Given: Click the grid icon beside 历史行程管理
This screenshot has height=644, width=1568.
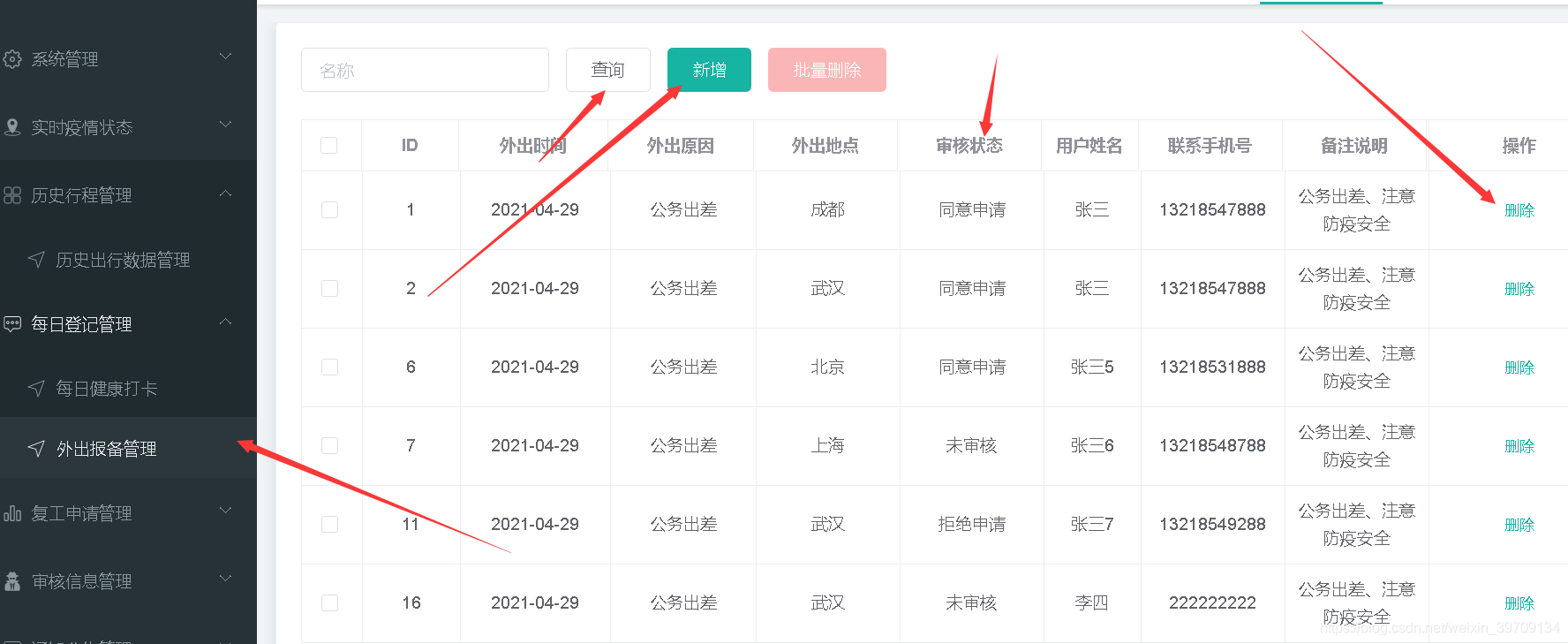Looking at the screenshot, I should pyautogui.click(x=12, y=195).
